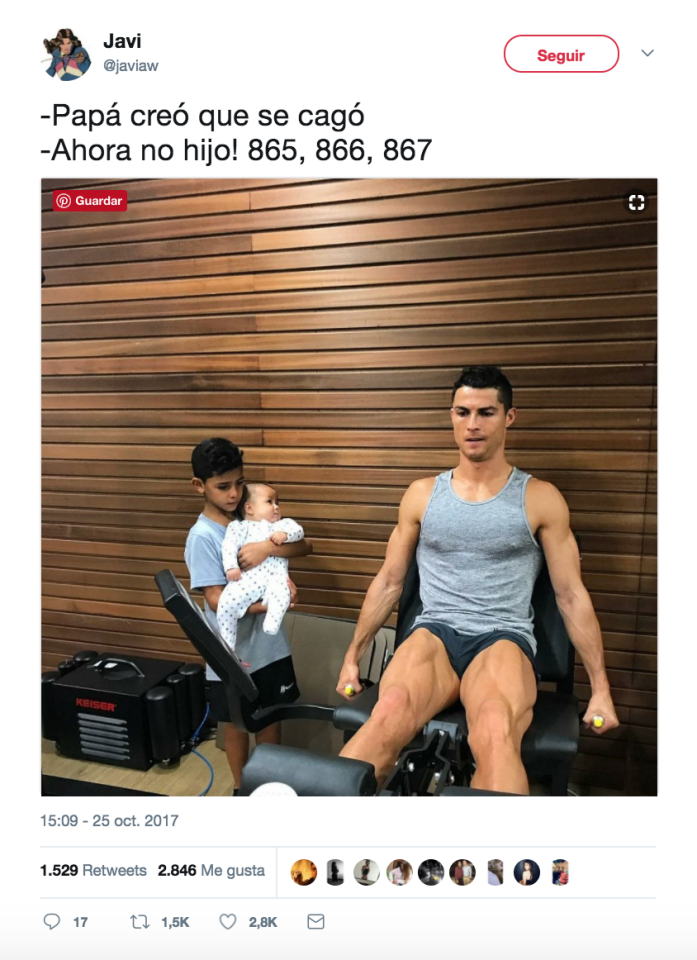Screen dimensions: 697x960
Task: View the 1.529 Retweets list
Action: tap(93, 870)
